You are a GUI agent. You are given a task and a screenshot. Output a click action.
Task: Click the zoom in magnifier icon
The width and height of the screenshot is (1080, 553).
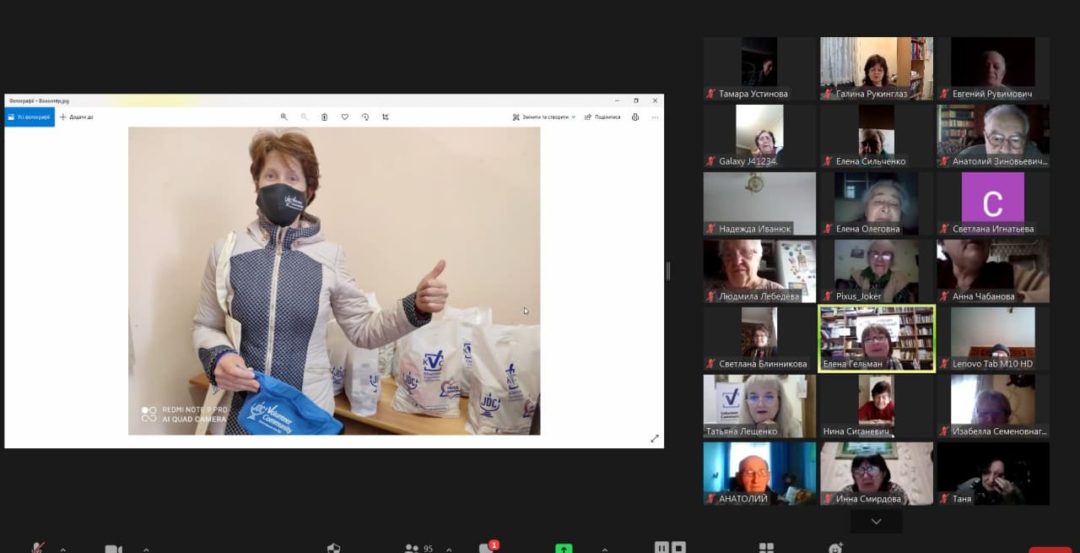[x=284, y=117]
